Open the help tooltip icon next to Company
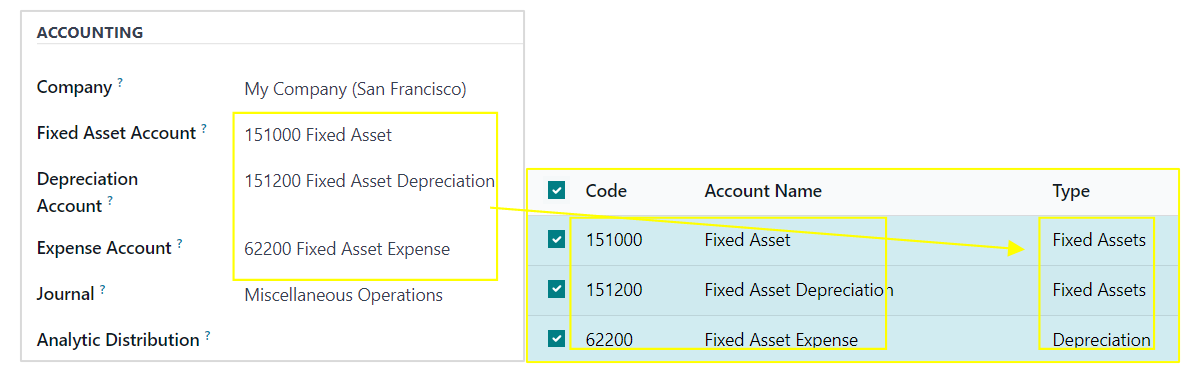1184x366 pixels. click(x=120, y=83)
